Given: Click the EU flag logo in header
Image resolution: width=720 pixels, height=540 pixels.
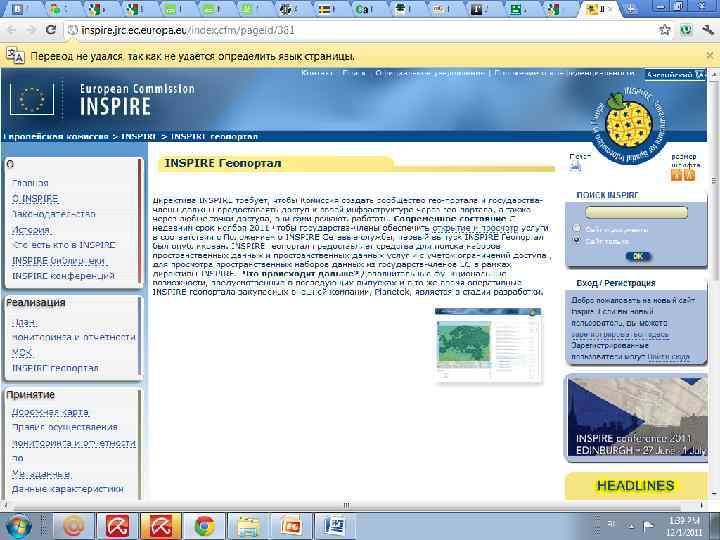Looking at the screenshot, I should (32, 99).
